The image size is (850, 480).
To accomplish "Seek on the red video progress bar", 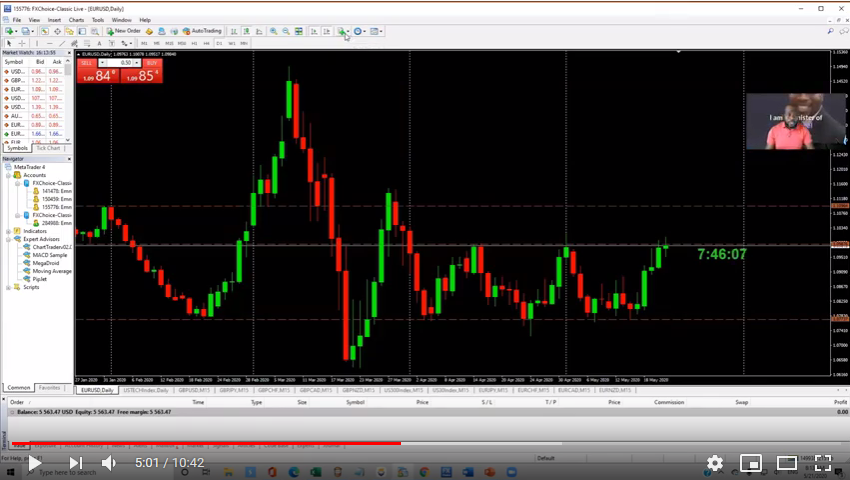I will 206,443.
